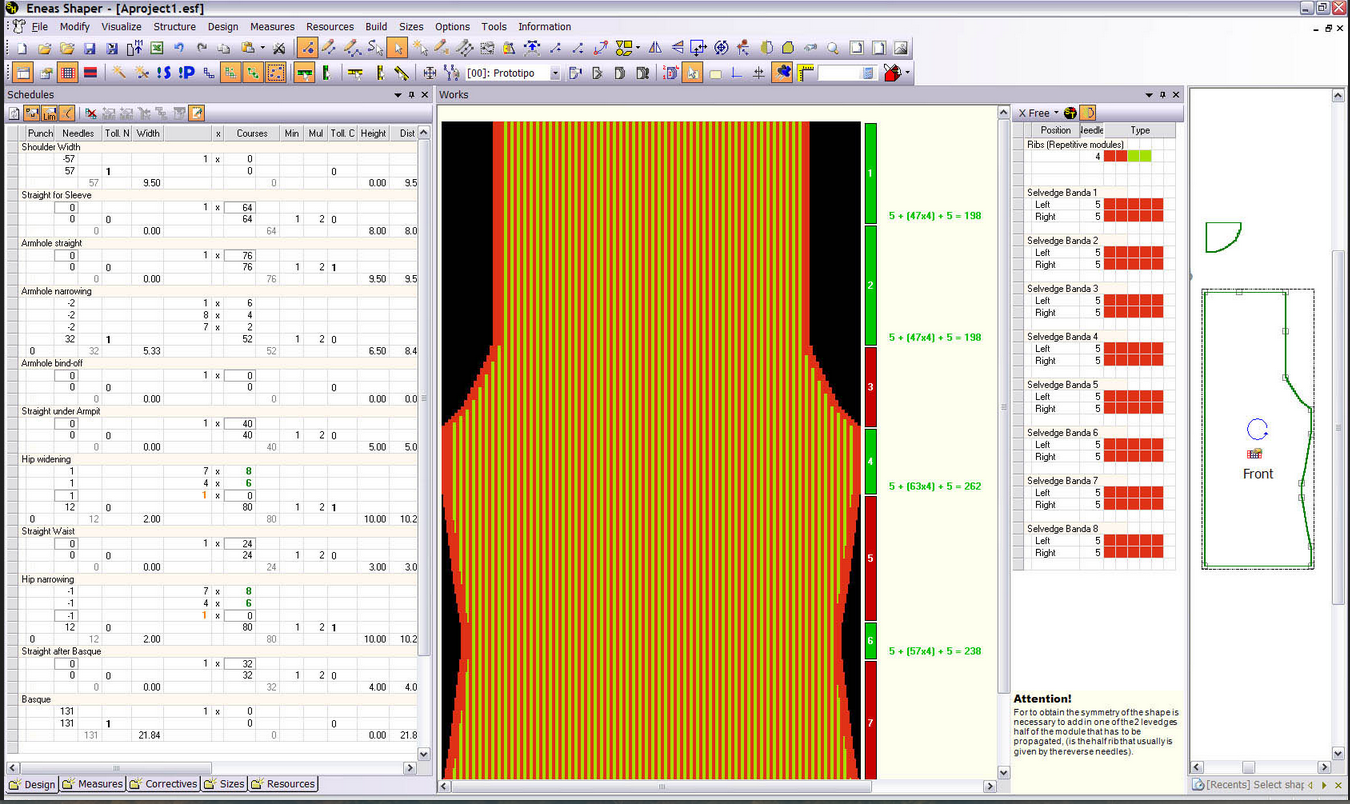Screen dimensions: 1350x804
Task: Expand the yellow shapes dropdown arrow
Action: pos(638,48)
